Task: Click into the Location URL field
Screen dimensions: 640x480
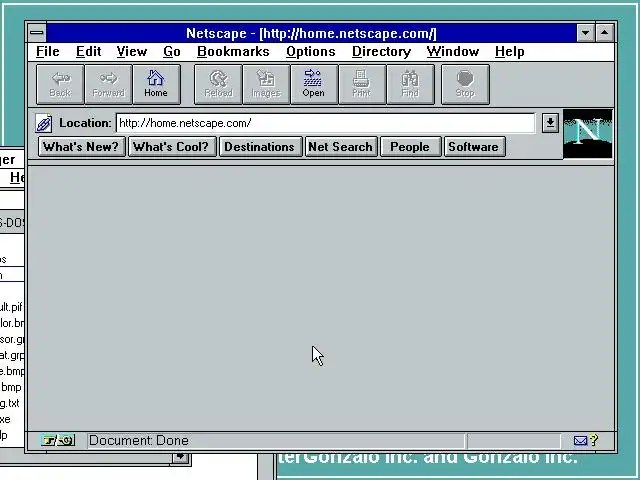Action: tap(325, 123)
